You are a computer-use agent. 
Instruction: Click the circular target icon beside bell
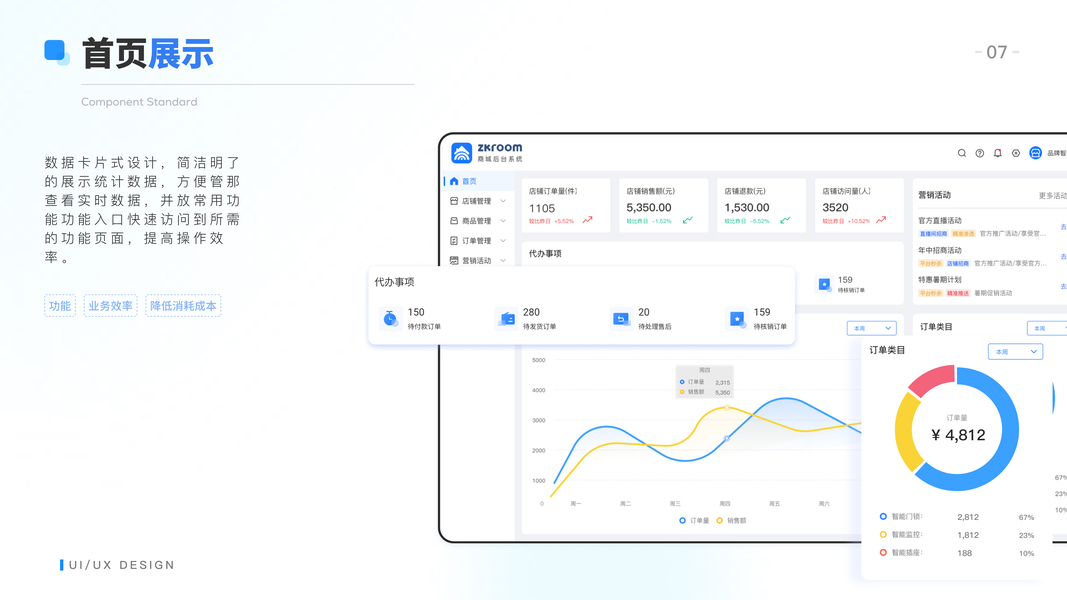point(1016,153)
